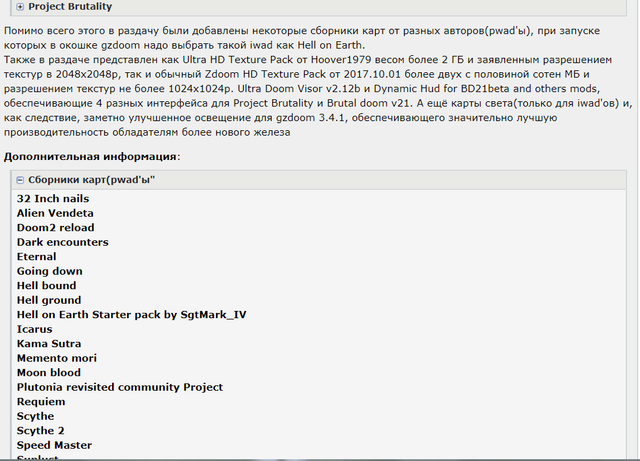Select the Requiem entry

coord(41,402)
